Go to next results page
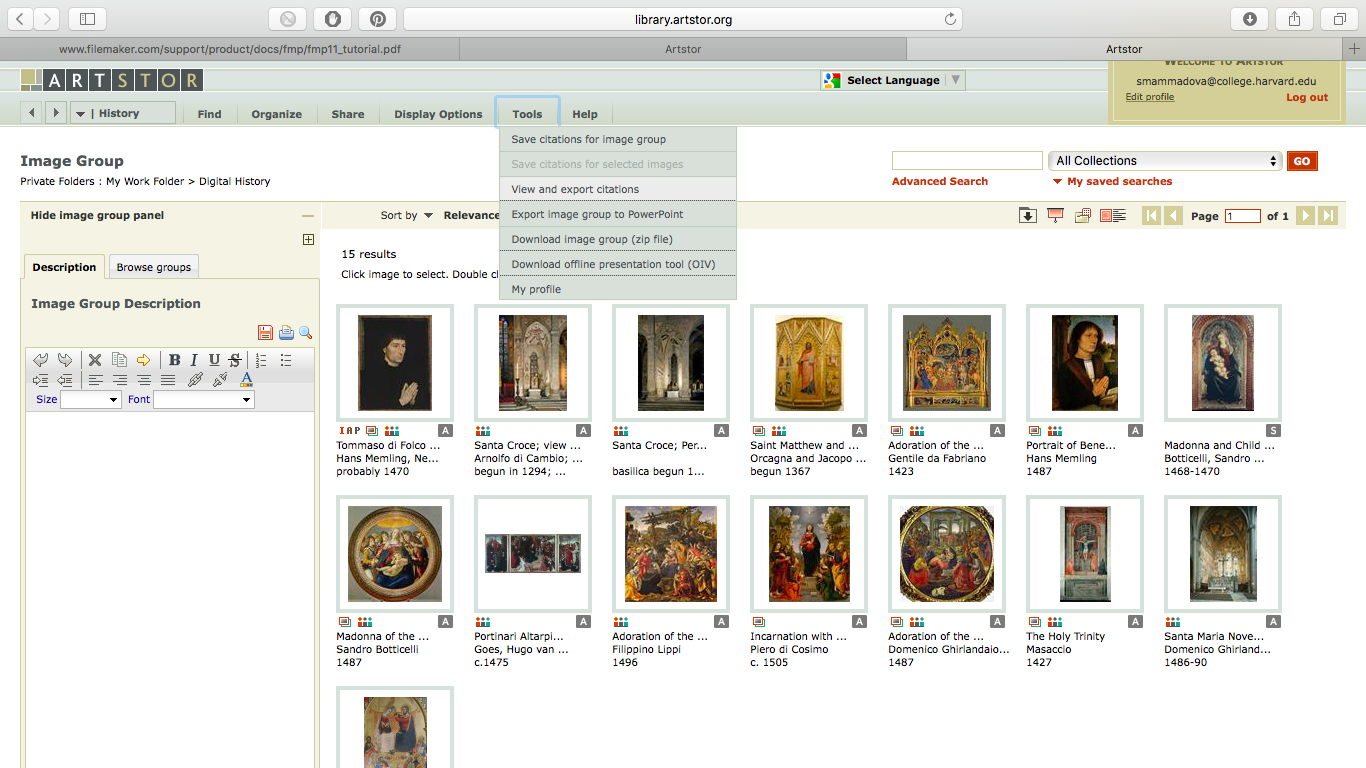The width and height of the screenshot is (1366, 768). pos(1305,215)
